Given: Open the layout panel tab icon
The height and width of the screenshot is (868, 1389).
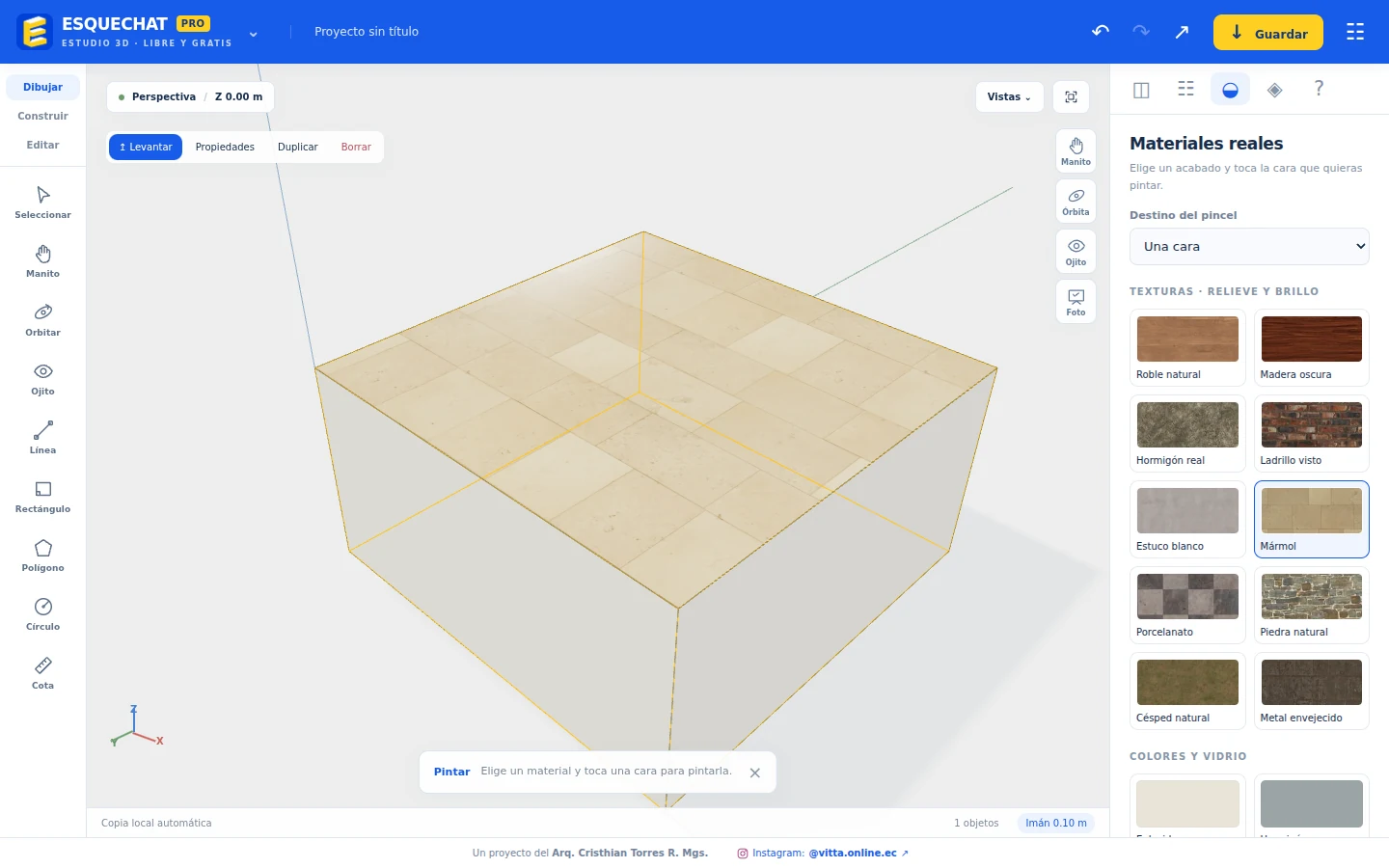Looking at the screenshot, I should 1141,89.
